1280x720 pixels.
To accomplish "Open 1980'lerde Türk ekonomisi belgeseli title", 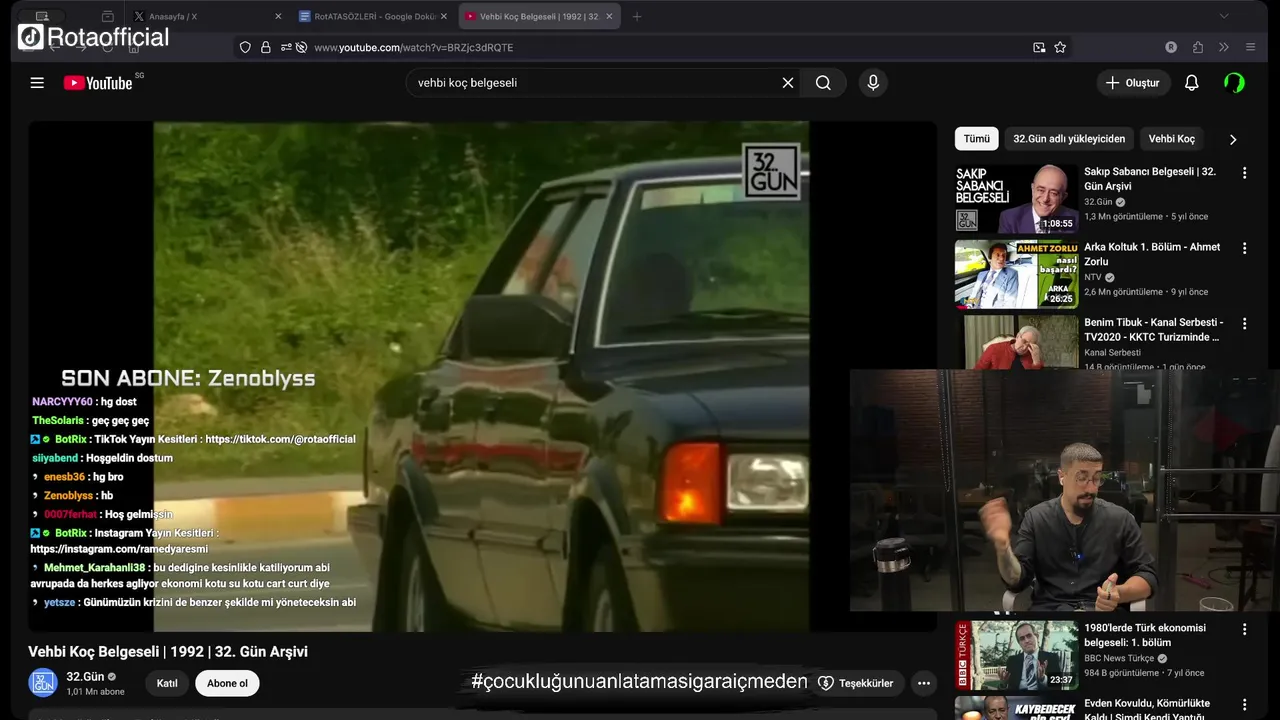I will pyautogui.click(x=1145, y=635).
